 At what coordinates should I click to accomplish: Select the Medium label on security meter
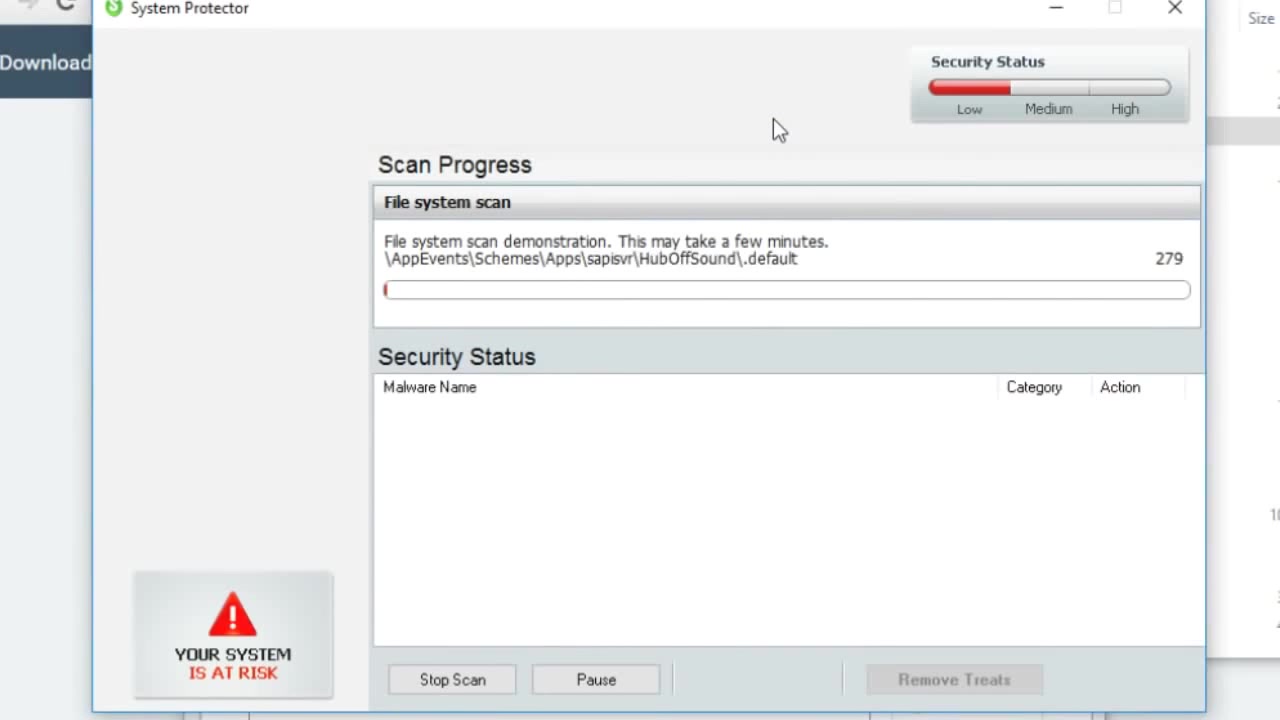[1048, 109]
